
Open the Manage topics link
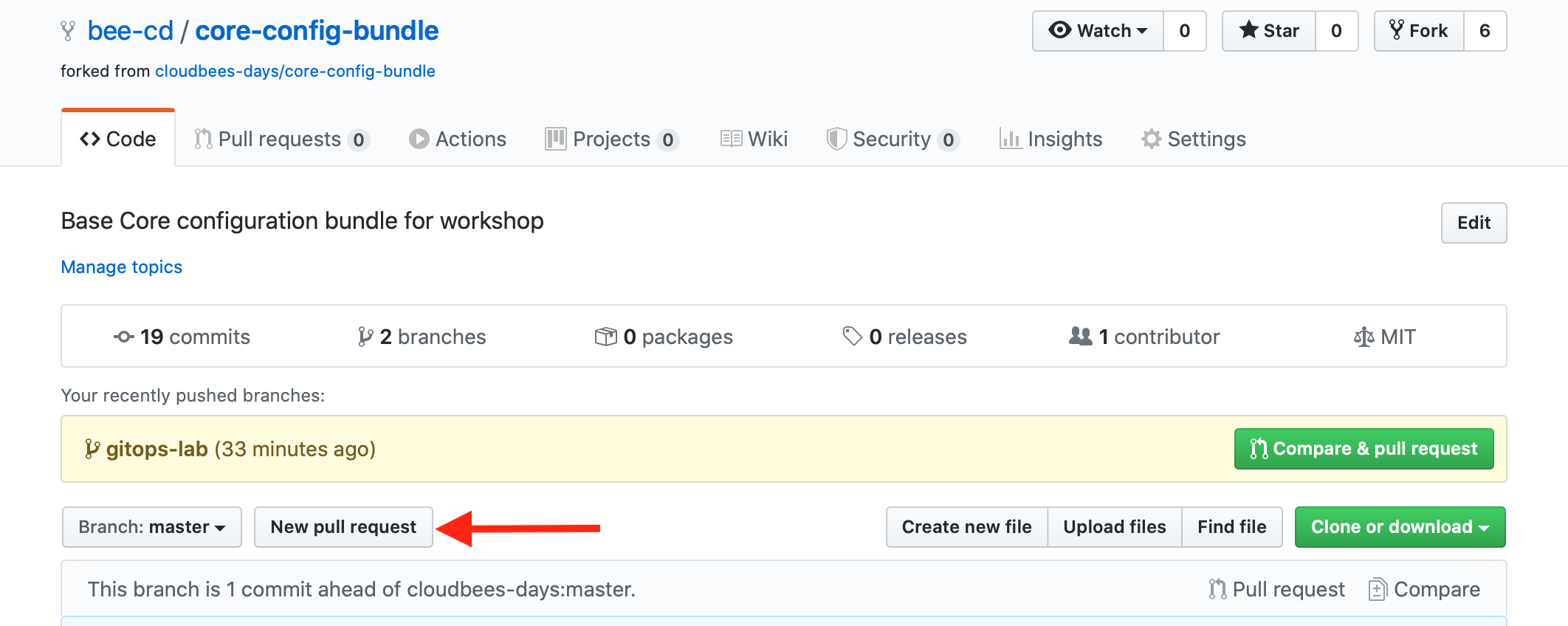[122, 266]
